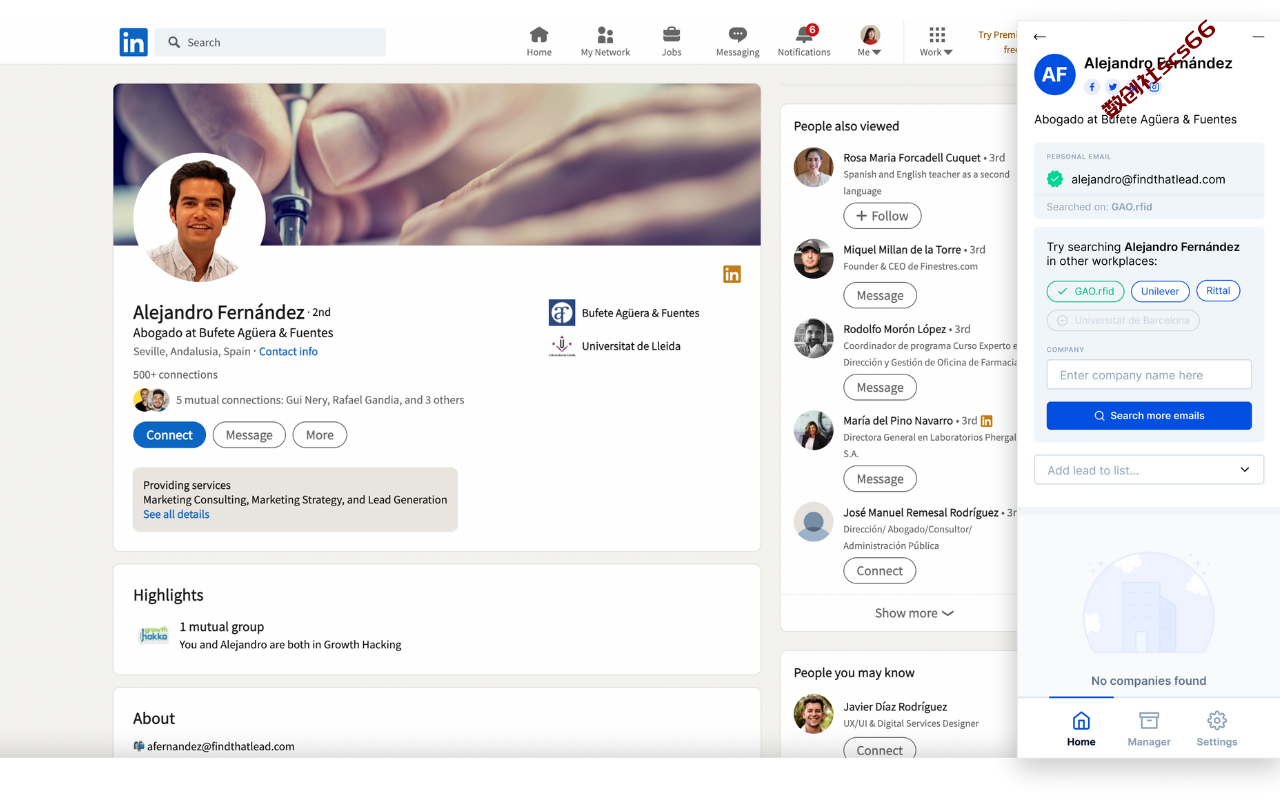Open Contact info link
This screenshot has height=800, width=1280.
tap(288, 351)
